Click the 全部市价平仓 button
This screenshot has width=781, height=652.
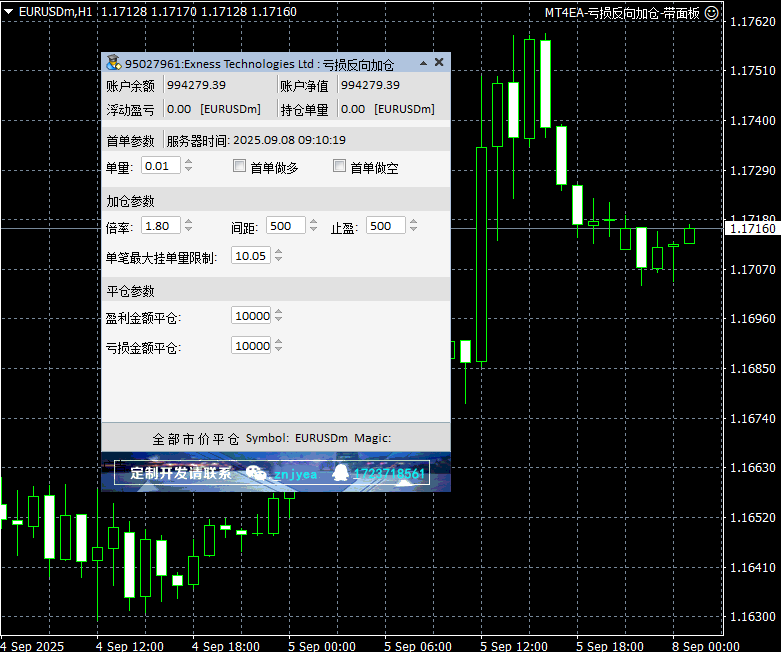click(196, 438)
